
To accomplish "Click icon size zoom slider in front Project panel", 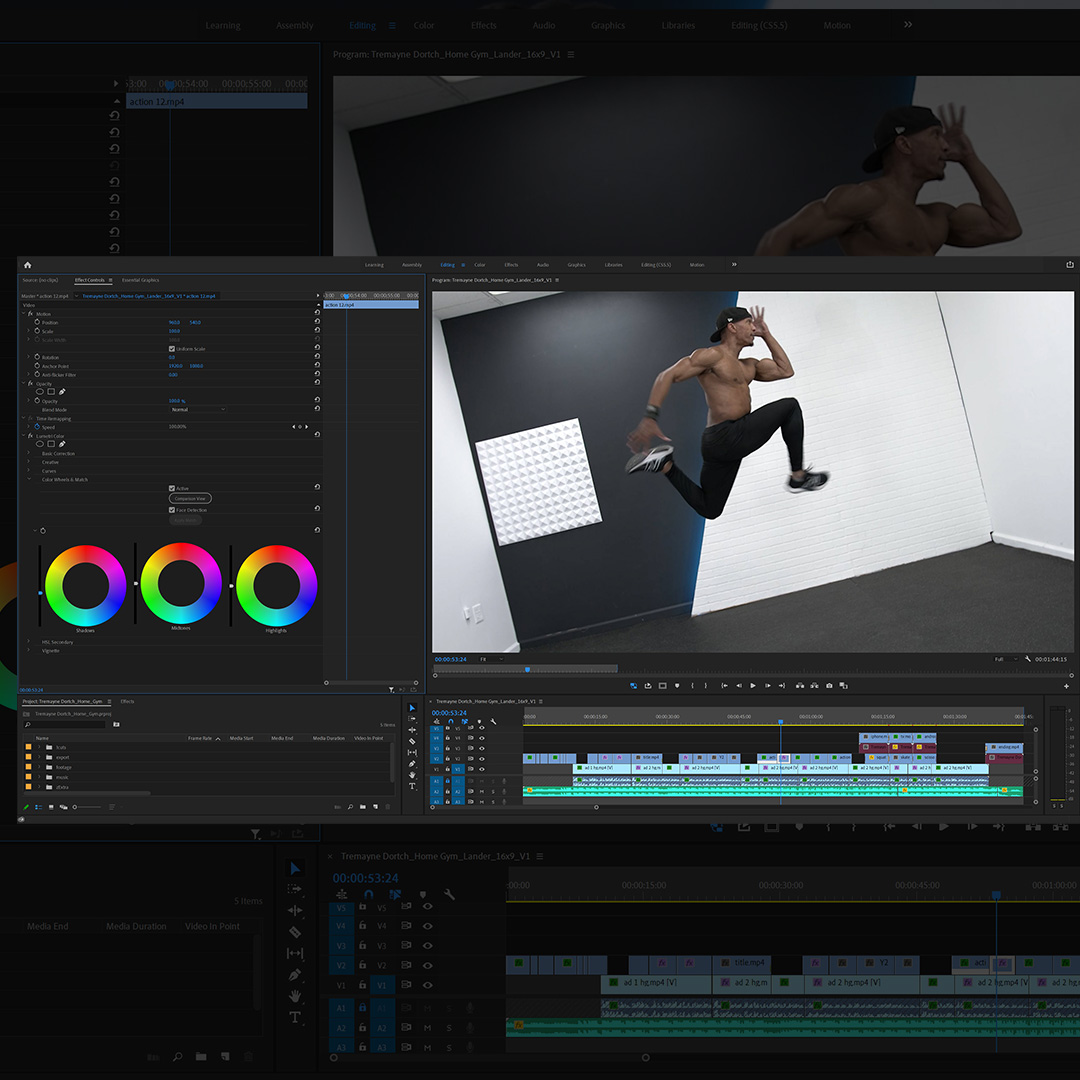I will click(x=87, y=807).
